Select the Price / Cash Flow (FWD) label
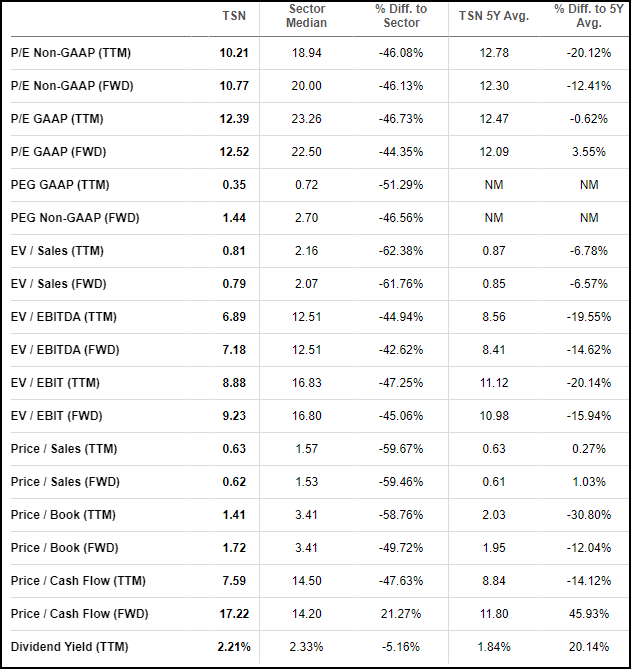631x669 pixels. coord(79,614)
